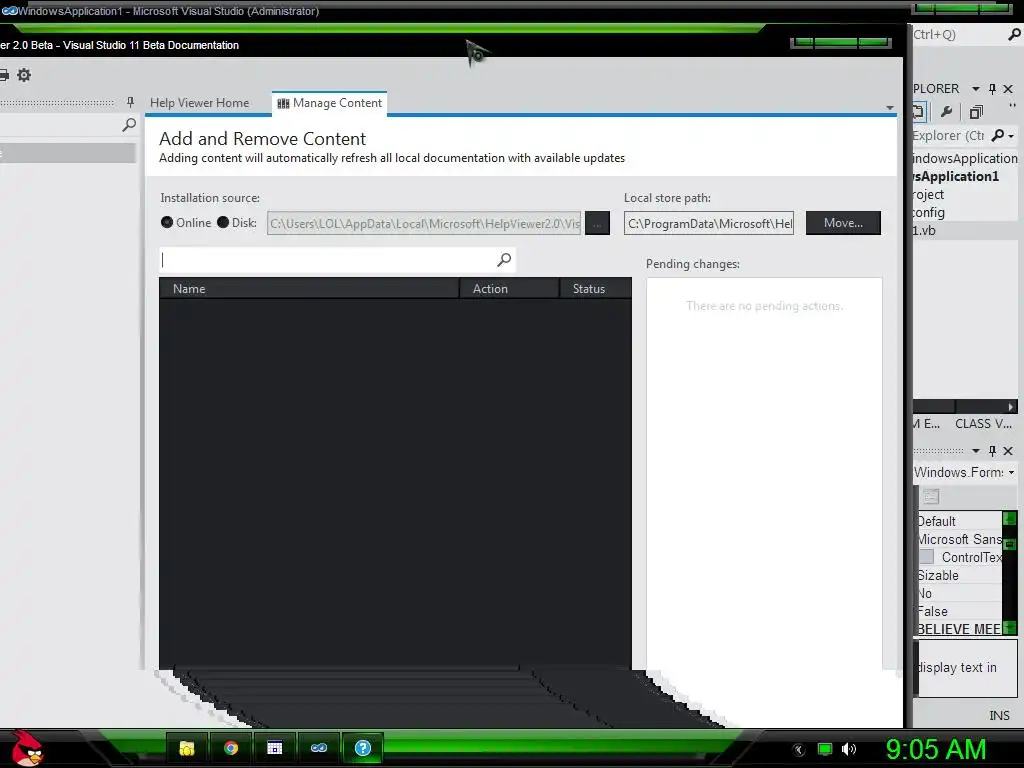Close the Properties panel

pyautogui.click(x=1008, y=451)
